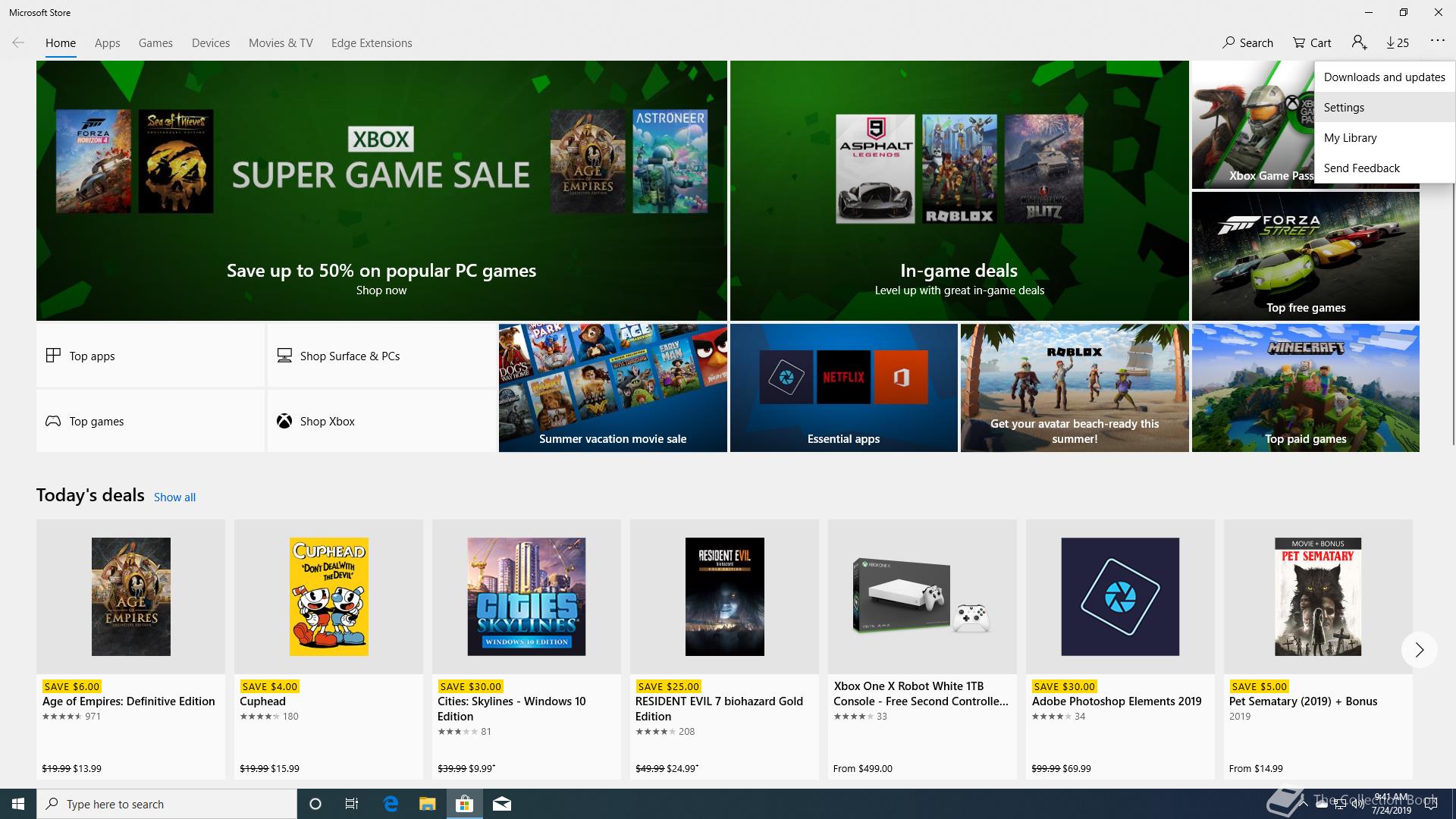Click the Cuphead title text

[262, 701]
